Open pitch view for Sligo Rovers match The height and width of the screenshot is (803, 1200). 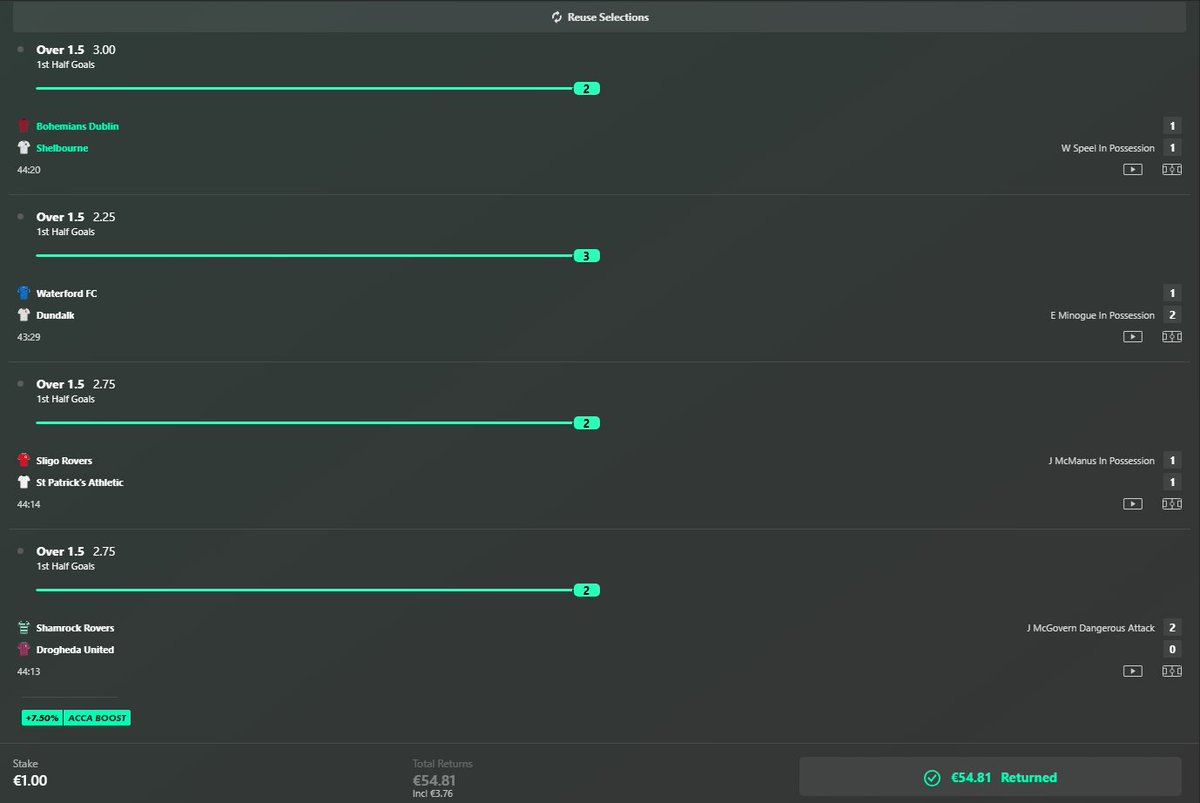[x=1172, y=504]
